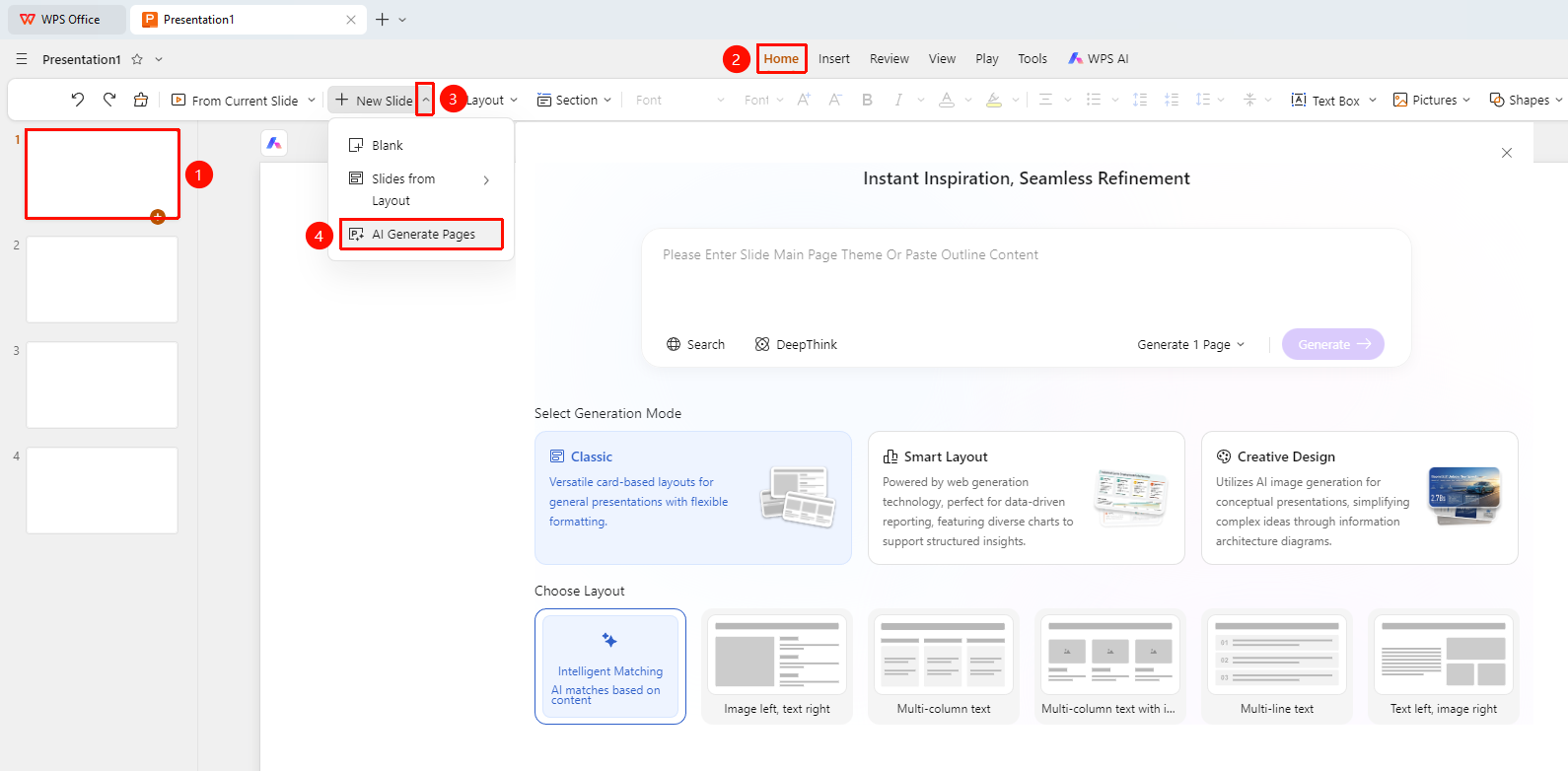Screen dimensions: 1568x771
Task: Click the Redo arrow in the toolbar
Action: point(109,100)
